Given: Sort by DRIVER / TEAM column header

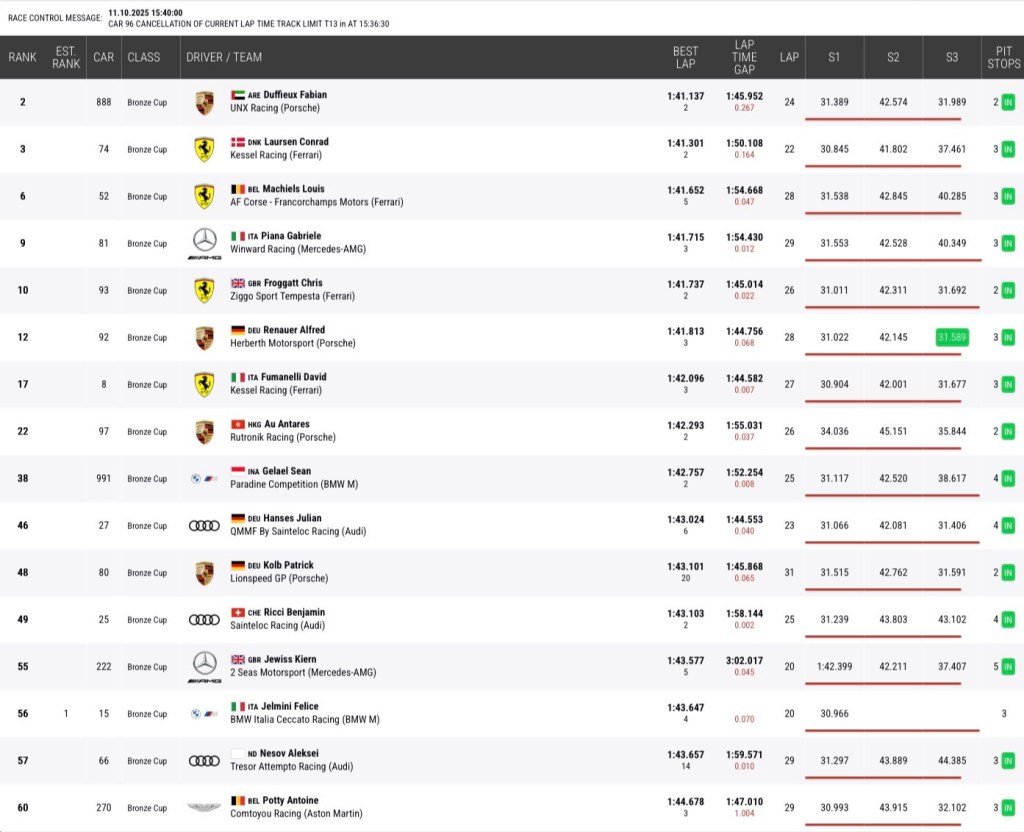Looking at the screenshot, I should [224, 57].
